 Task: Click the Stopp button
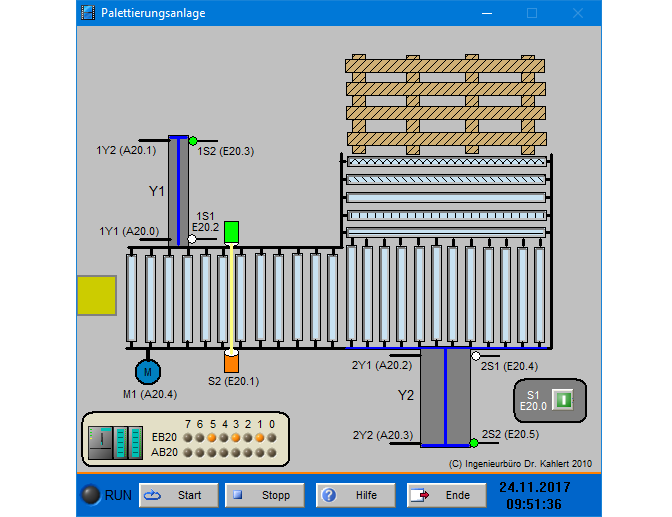click(x=265, y=495)
